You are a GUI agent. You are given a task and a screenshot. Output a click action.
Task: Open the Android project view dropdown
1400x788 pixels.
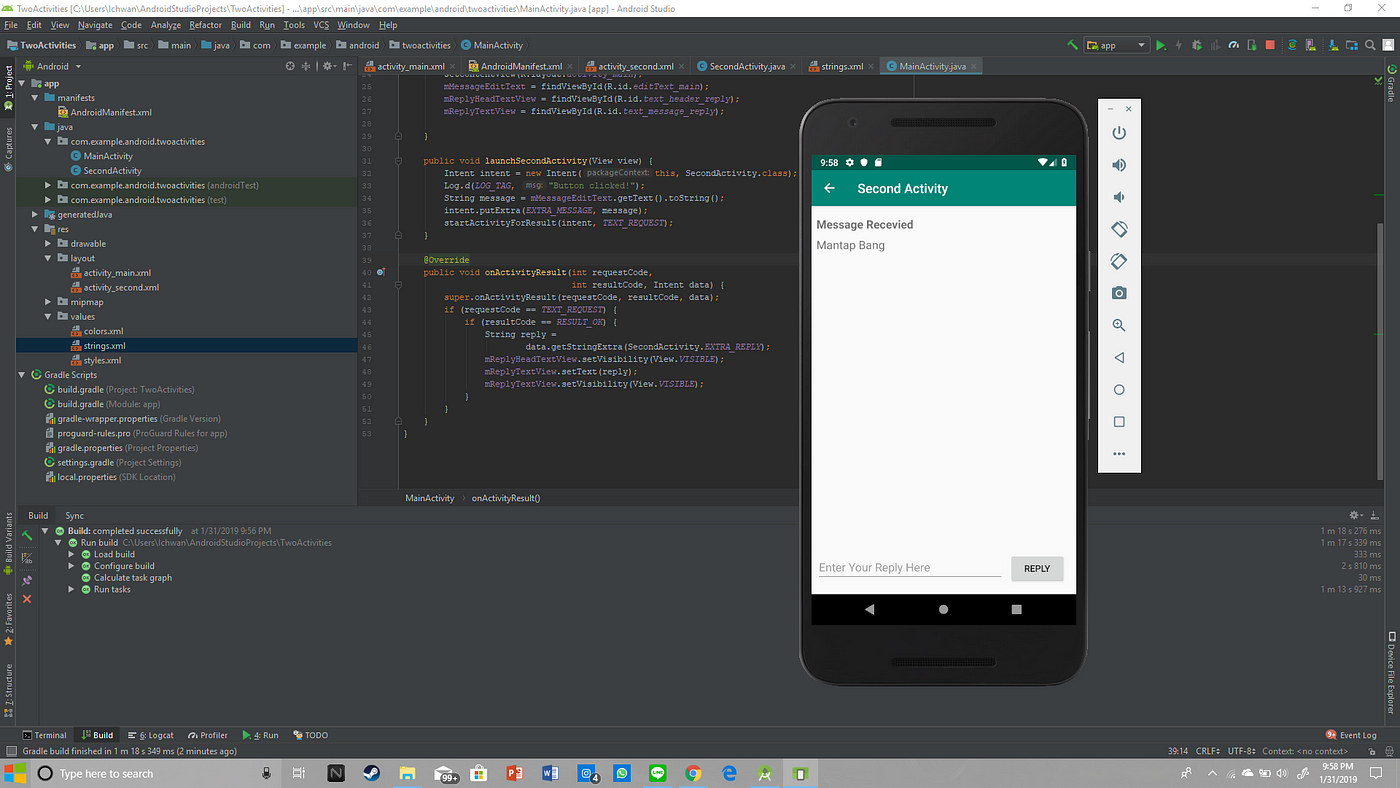[52, 66]
